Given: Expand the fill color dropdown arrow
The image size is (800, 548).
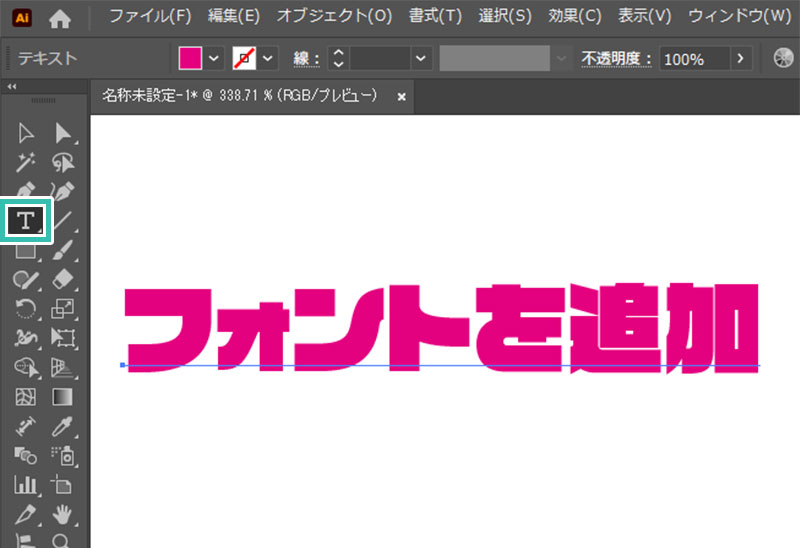Looking at the screenshot, I should [x=215, y=59].
